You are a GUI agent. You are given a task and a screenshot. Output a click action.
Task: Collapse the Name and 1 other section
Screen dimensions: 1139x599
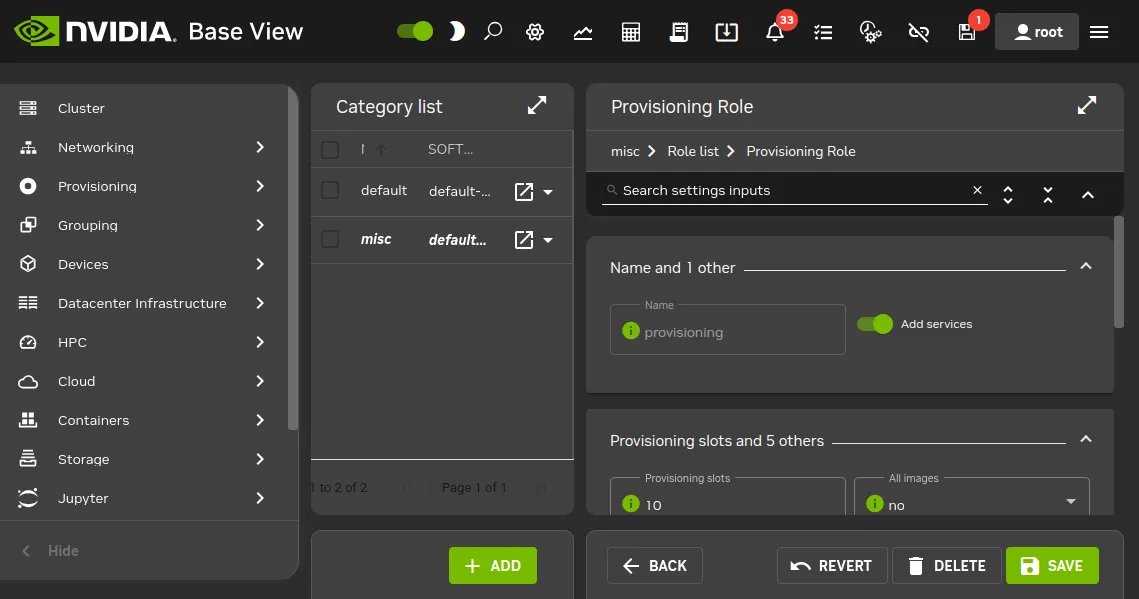[x=1086, y=266]
